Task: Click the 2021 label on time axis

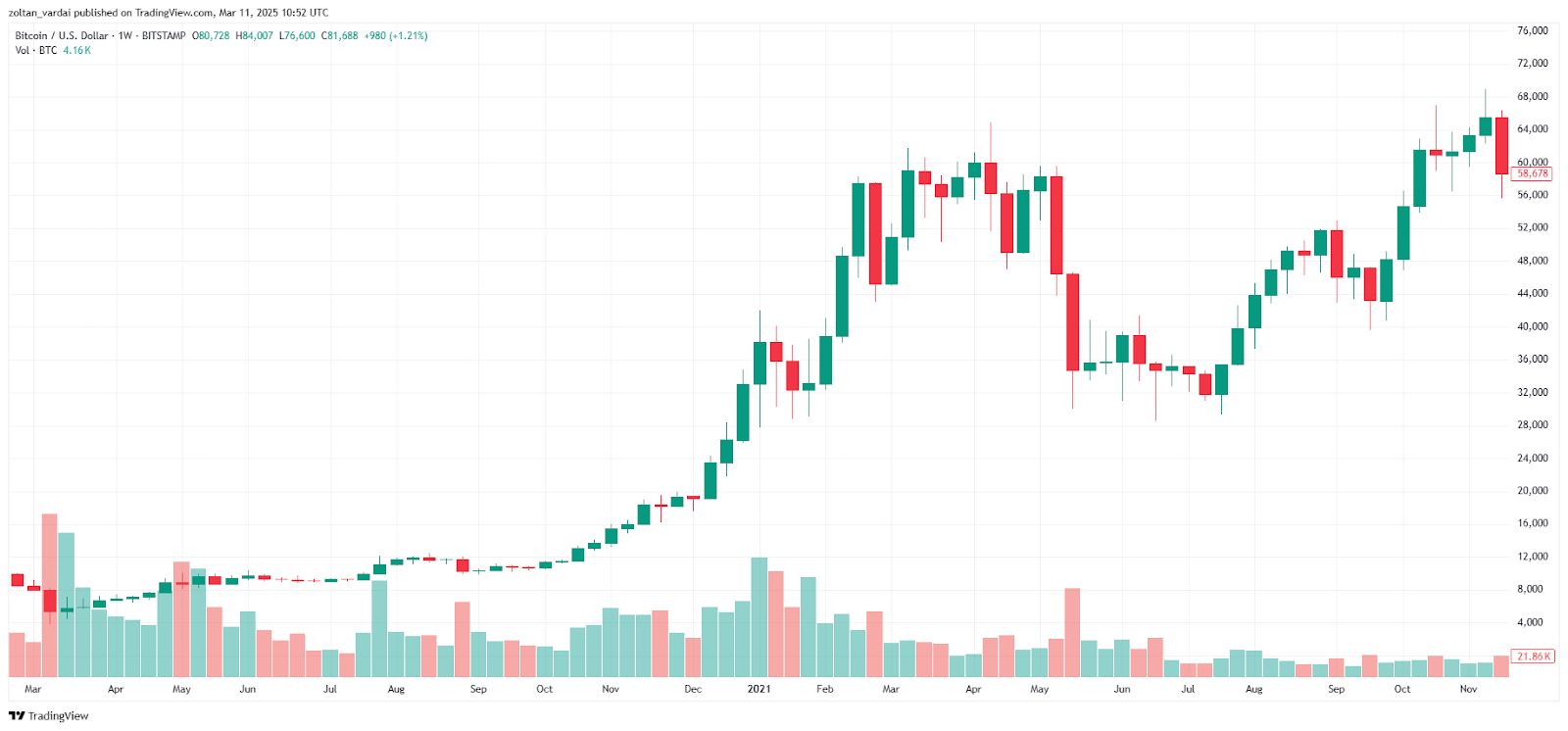Action: tap(759, 690)
